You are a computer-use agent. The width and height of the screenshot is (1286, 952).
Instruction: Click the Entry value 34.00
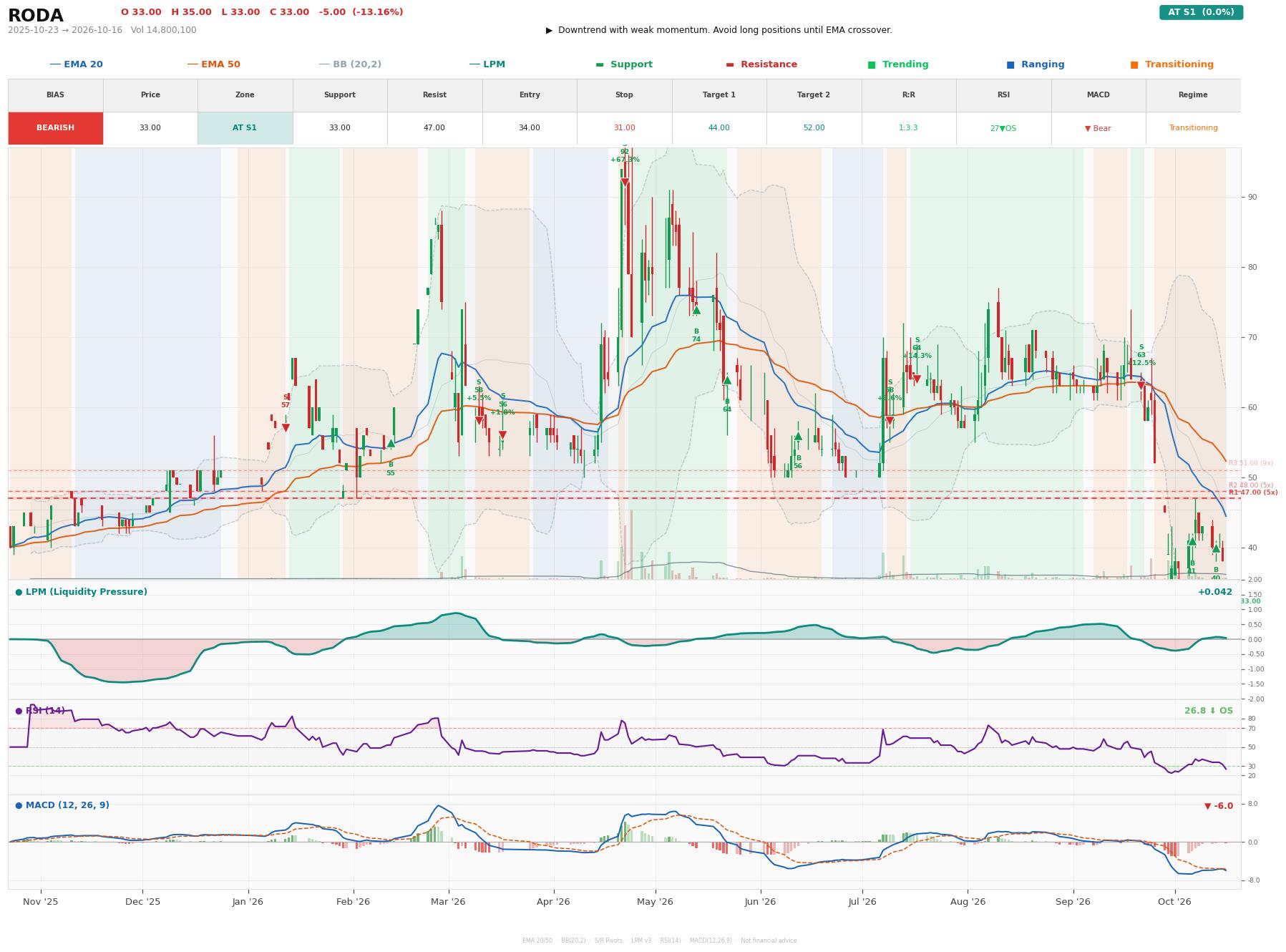coord(529,128)
